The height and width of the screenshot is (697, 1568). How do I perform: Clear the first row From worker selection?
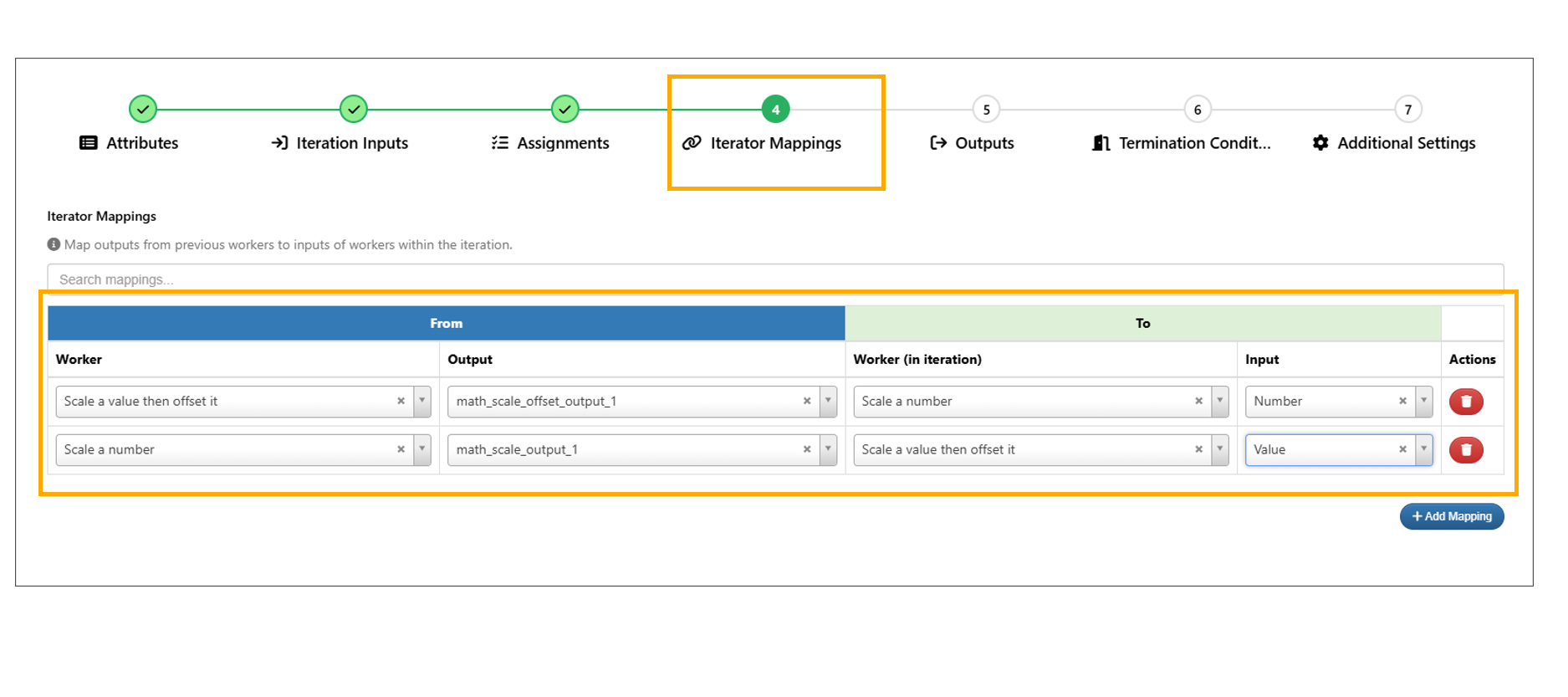coord(401,402)
